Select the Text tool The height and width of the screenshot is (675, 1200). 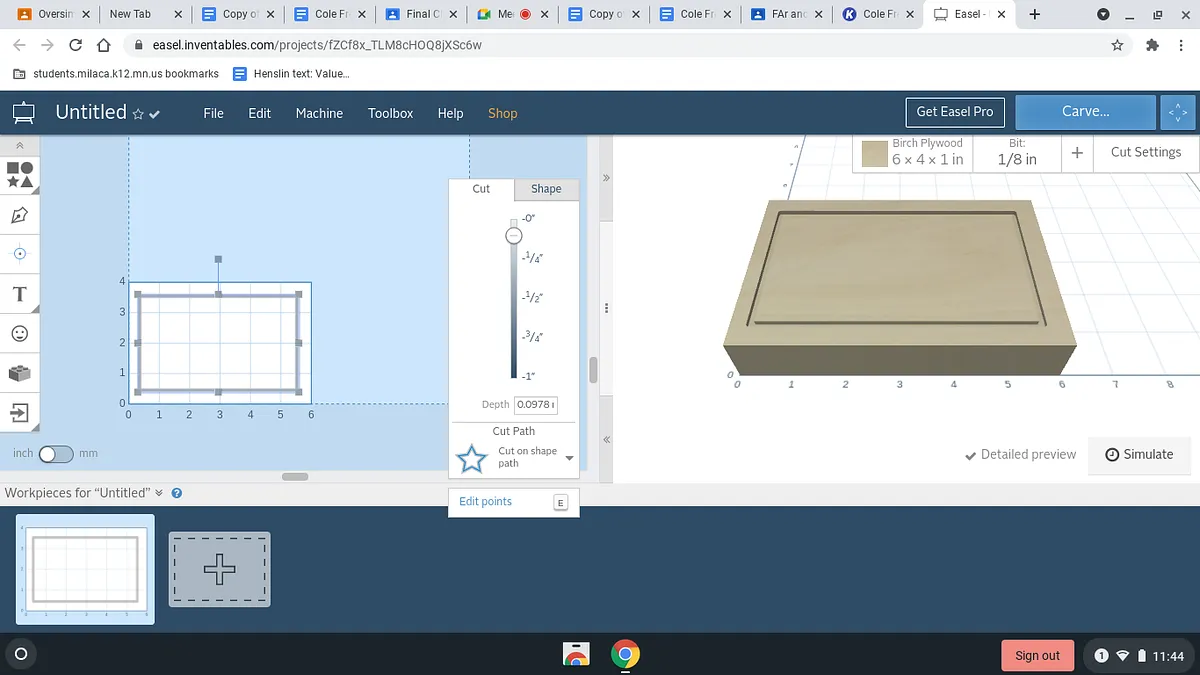click(20, 294)
